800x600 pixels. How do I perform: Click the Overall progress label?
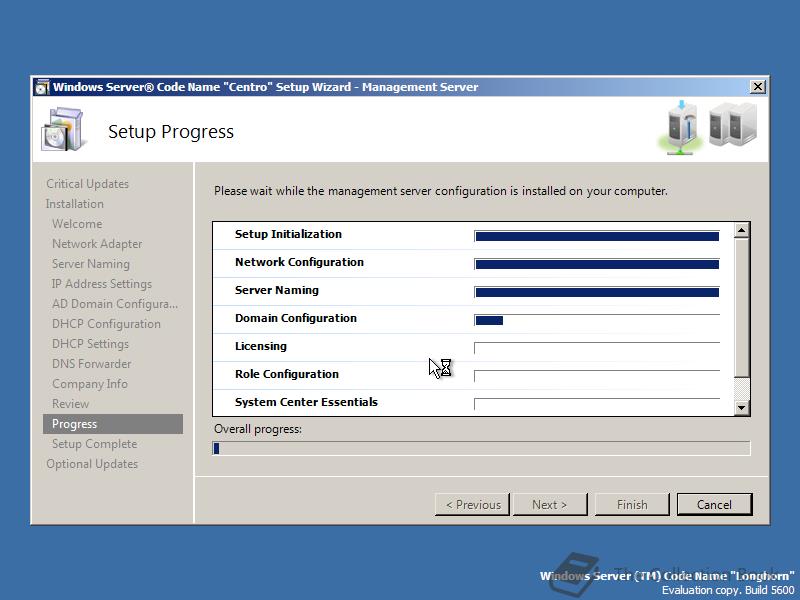click(x=258, y=429)
